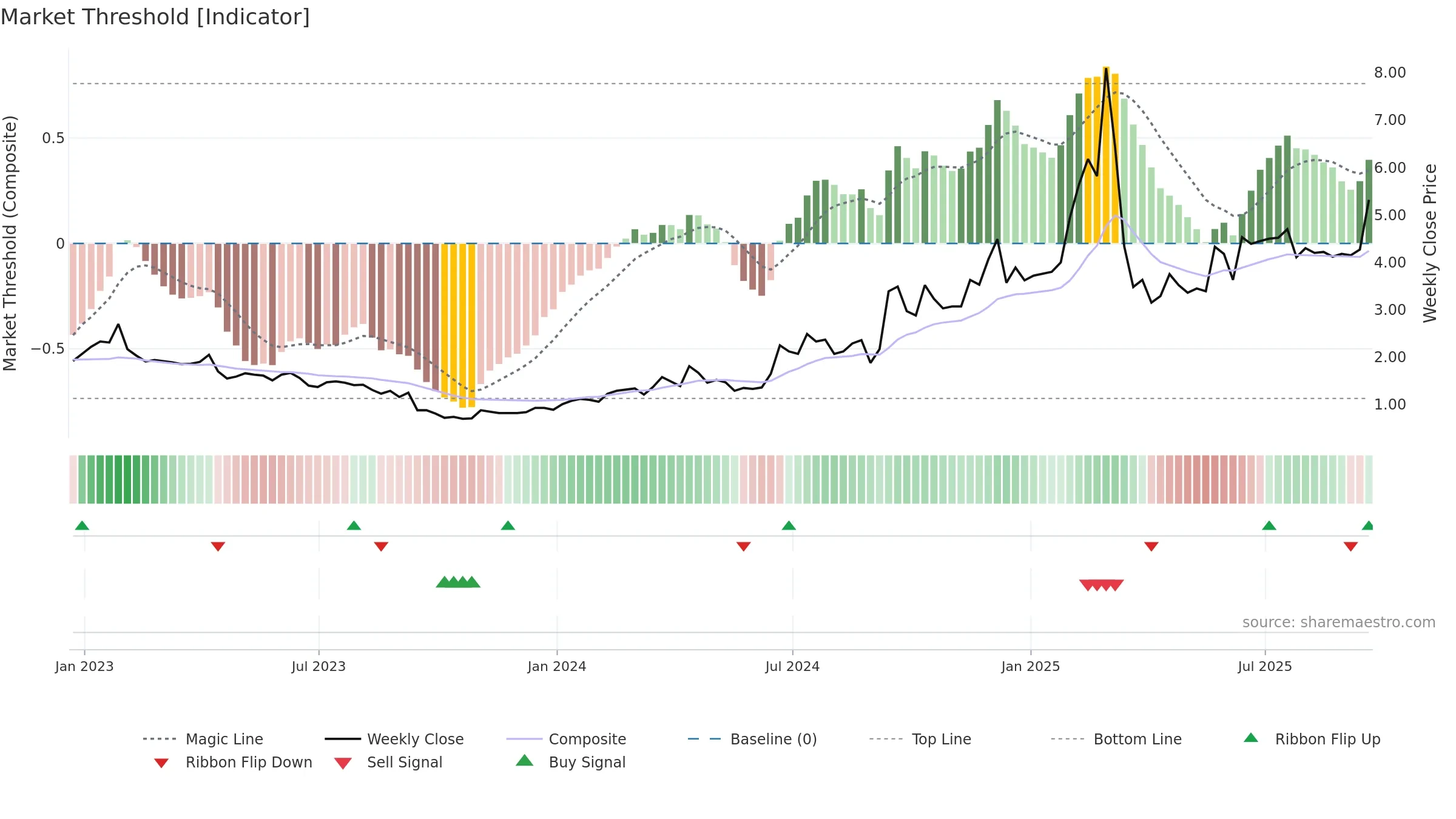Click the Market Threshold (Composite) axis title
This screenshot has height=819, width=1456.
click(10, 243)
